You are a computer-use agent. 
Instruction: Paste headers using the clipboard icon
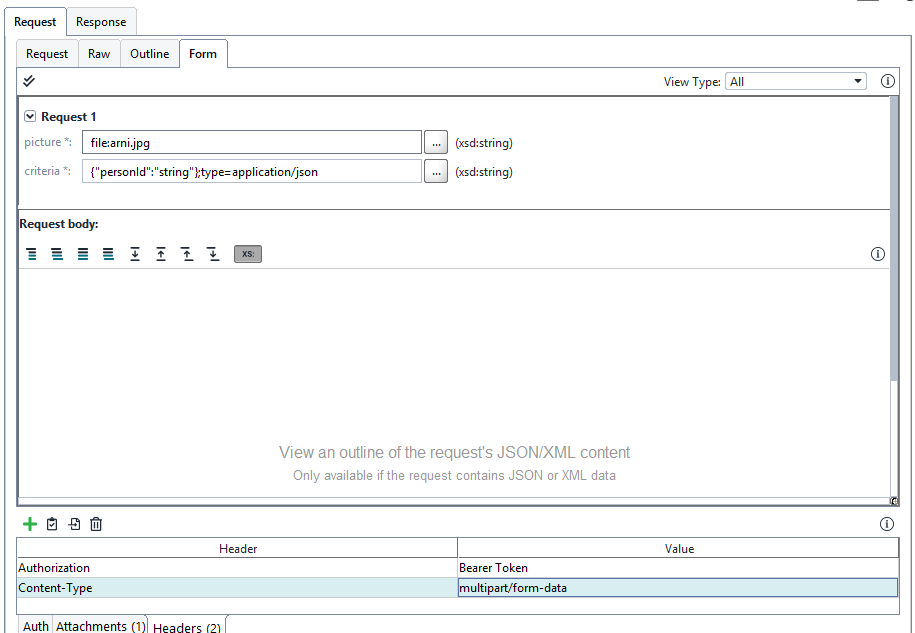pyautogui.click(x=51, y=523)
